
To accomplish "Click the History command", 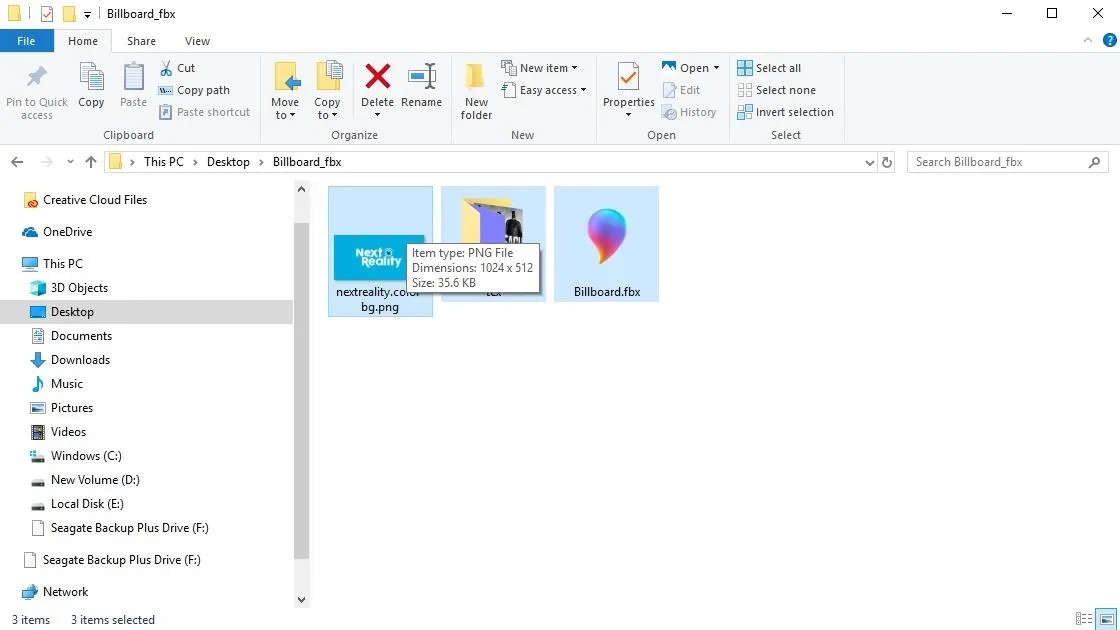I will (689, 112).
